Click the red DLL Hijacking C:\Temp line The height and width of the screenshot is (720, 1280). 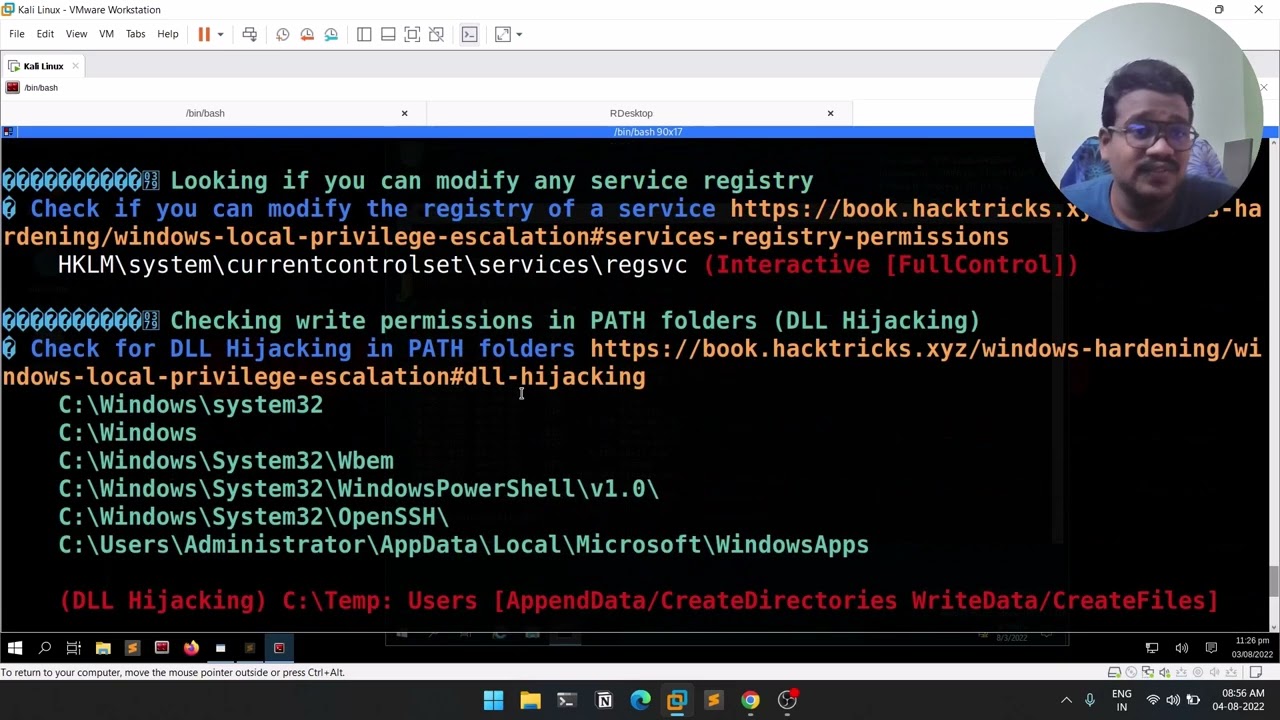click(638, 600)
